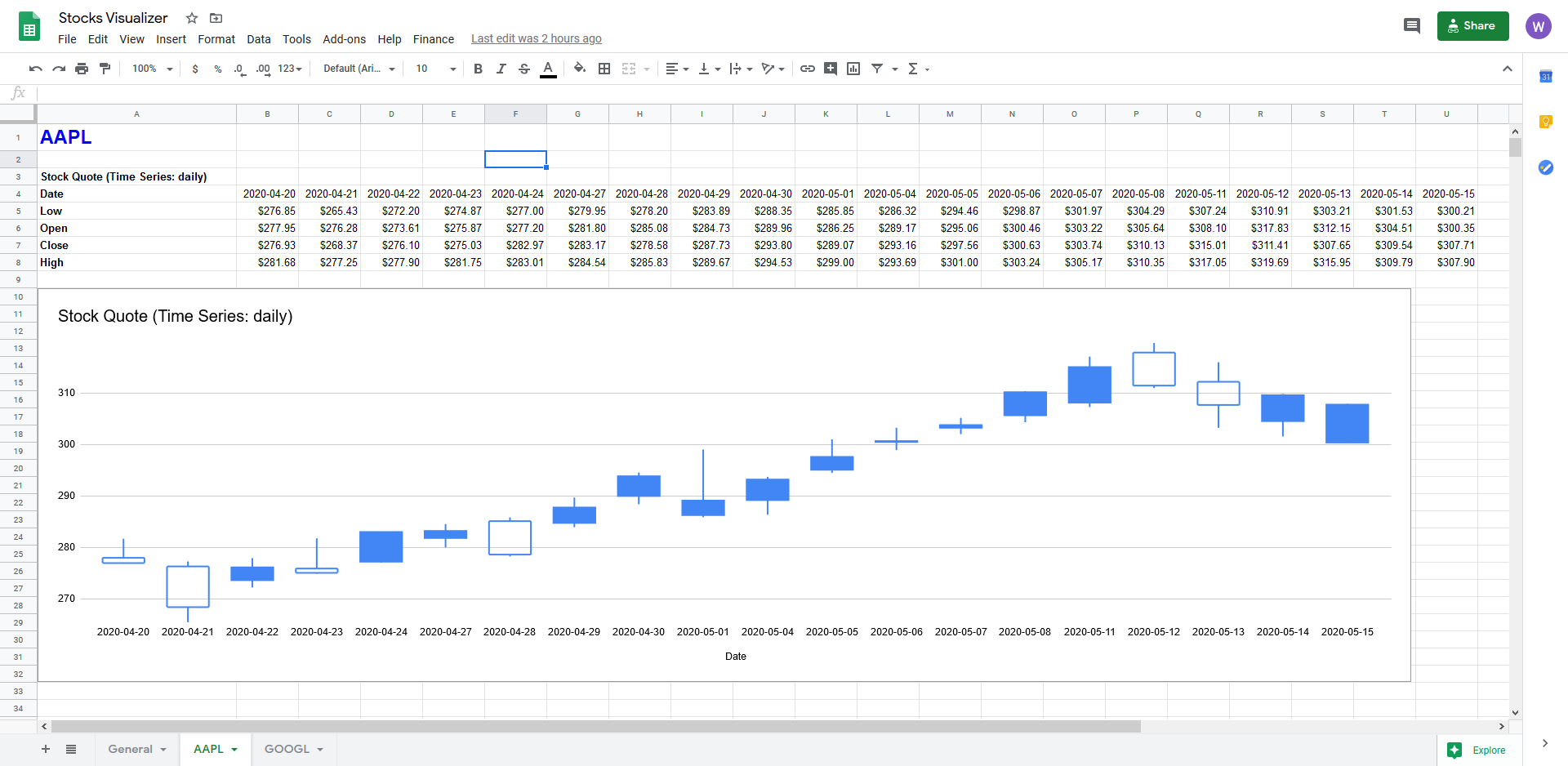1568x766 pixels.
Task: Toggle strikethrough formatting
Action: 524,69
